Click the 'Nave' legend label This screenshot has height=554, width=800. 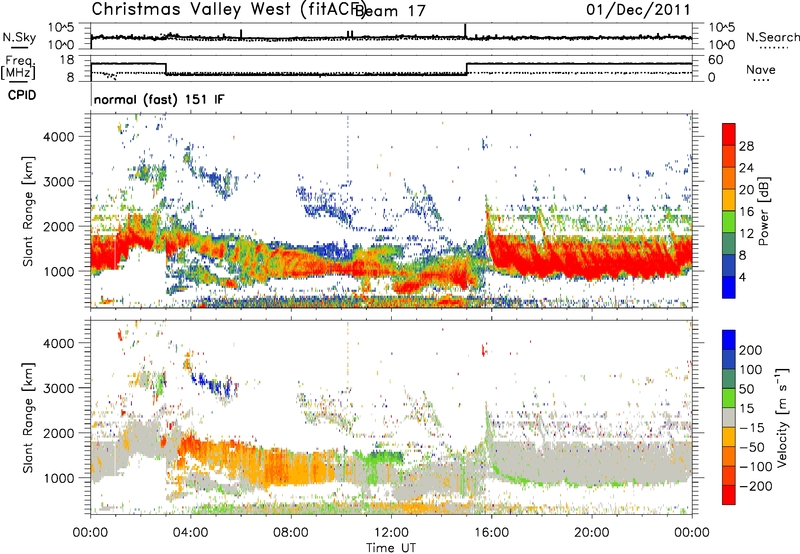click(x=761, y=69)
